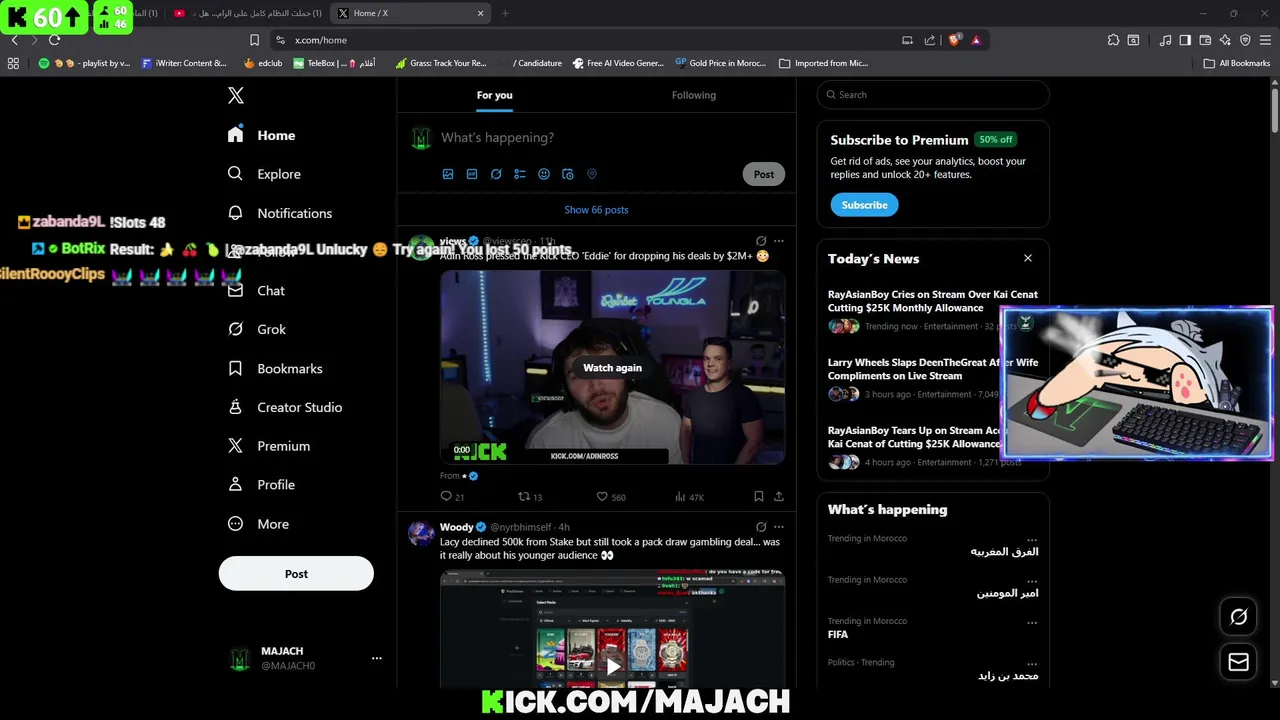Add a GIF to the new post
The width and height of the screenshot is (1280, 720).
[x=472, y=174]
